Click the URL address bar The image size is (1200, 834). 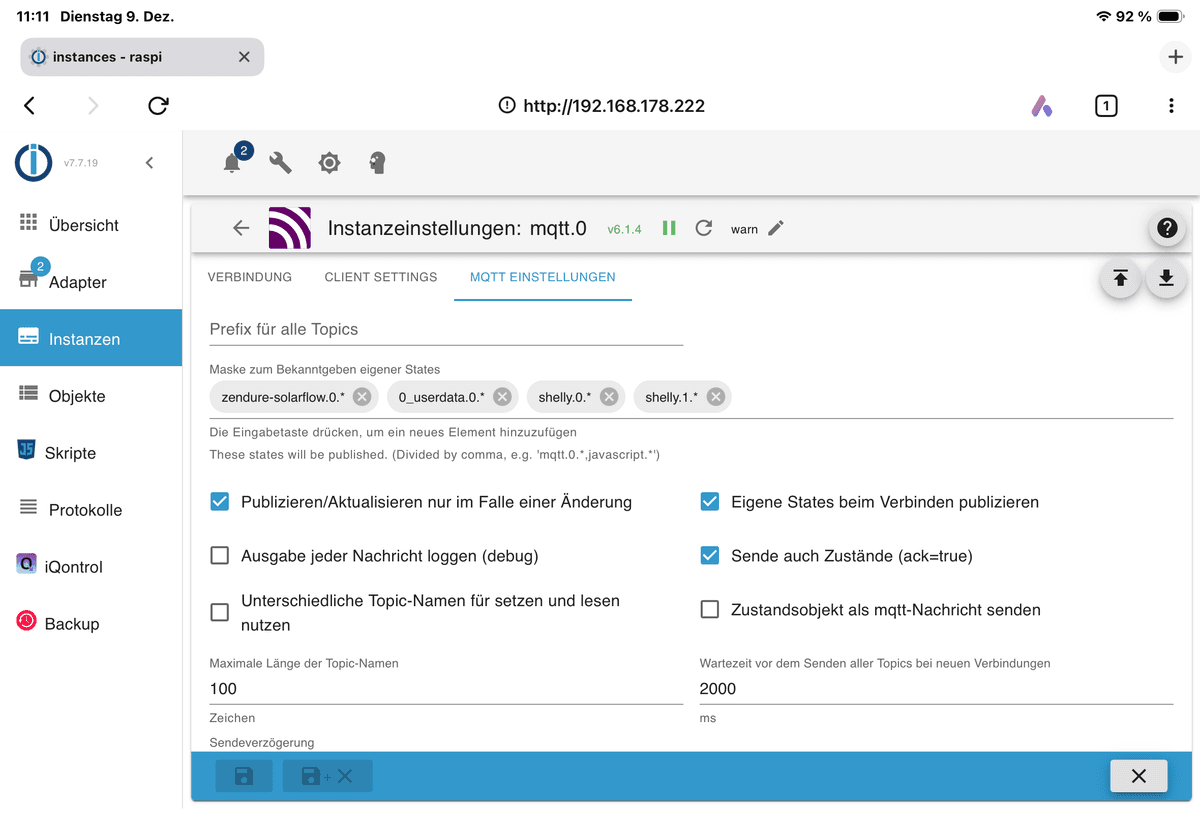(x=601, y=106)
